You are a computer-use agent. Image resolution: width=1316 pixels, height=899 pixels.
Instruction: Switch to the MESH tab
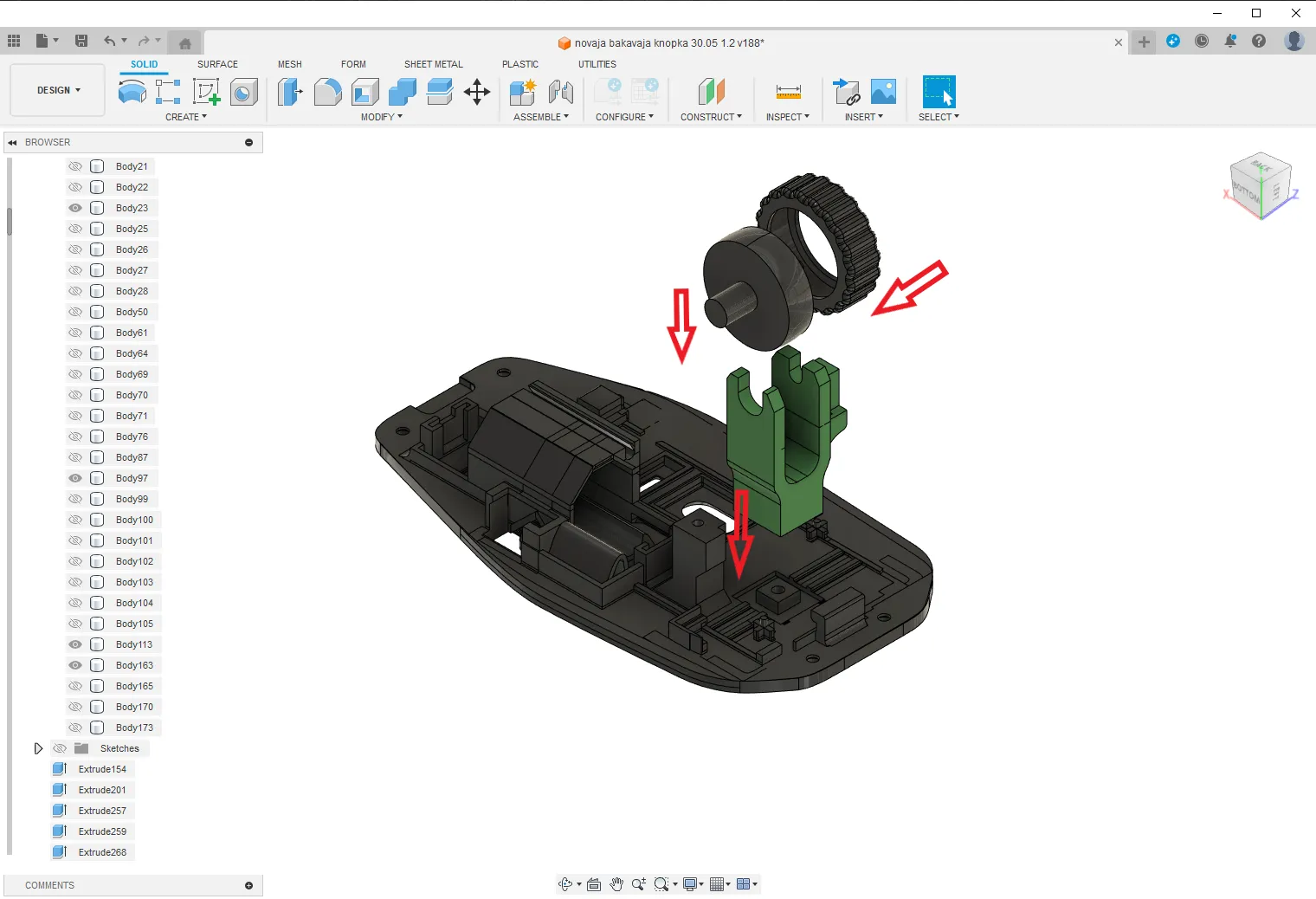coord(290,64)
